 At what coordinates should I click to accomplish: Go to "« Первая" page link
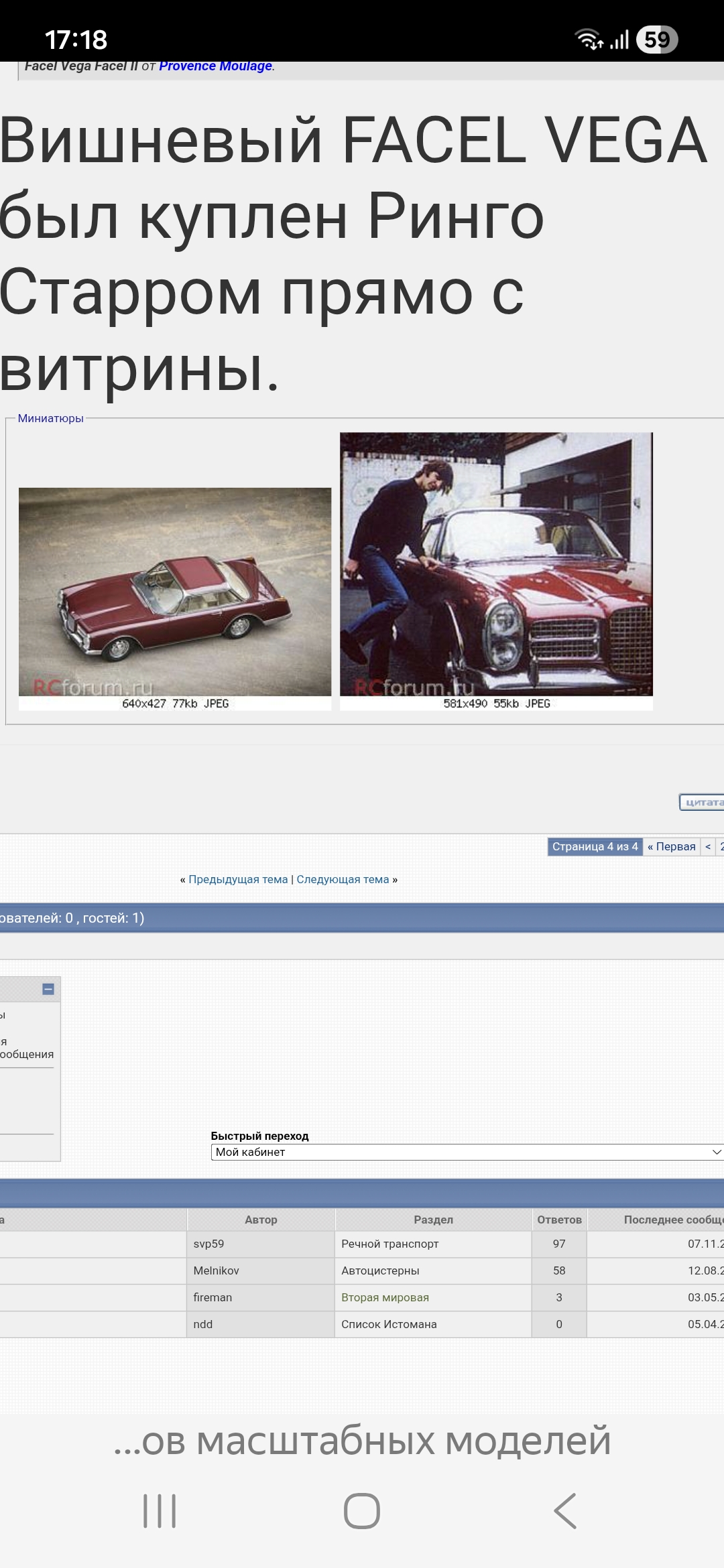coord(671,846)
